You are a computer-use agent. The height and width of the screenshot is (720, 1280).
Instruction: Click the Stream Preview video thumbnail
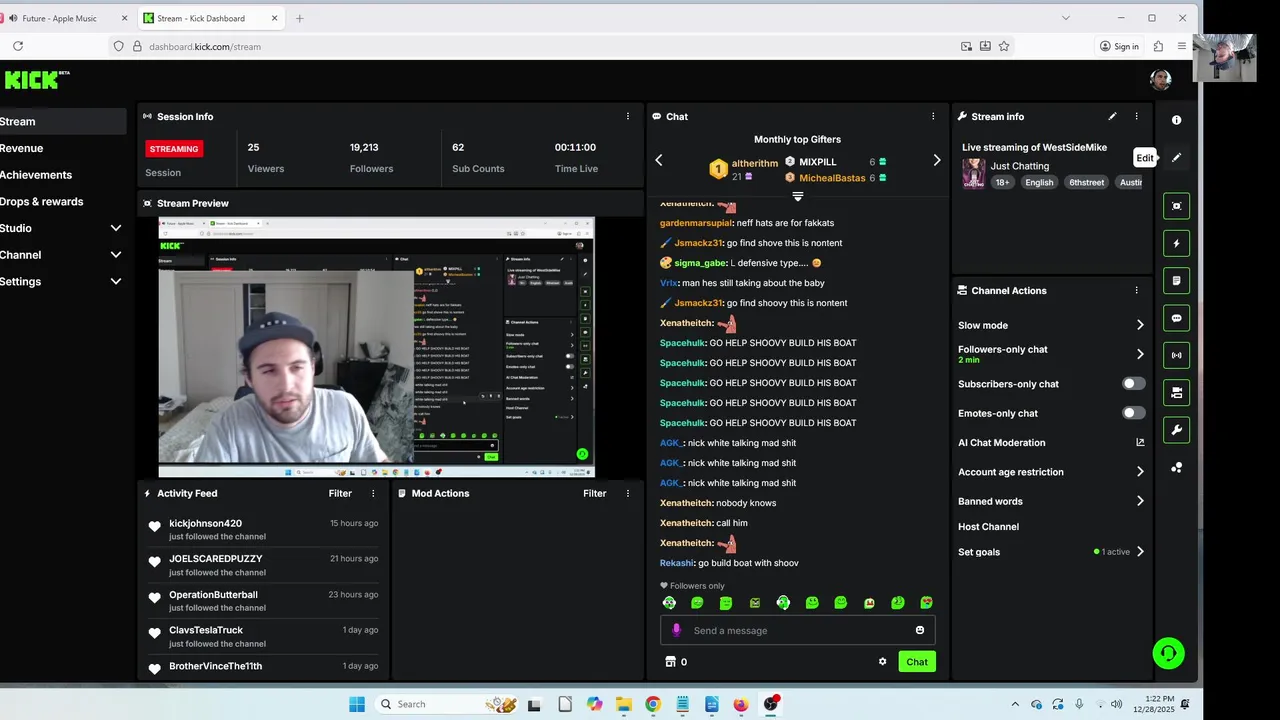pos(376,347)
